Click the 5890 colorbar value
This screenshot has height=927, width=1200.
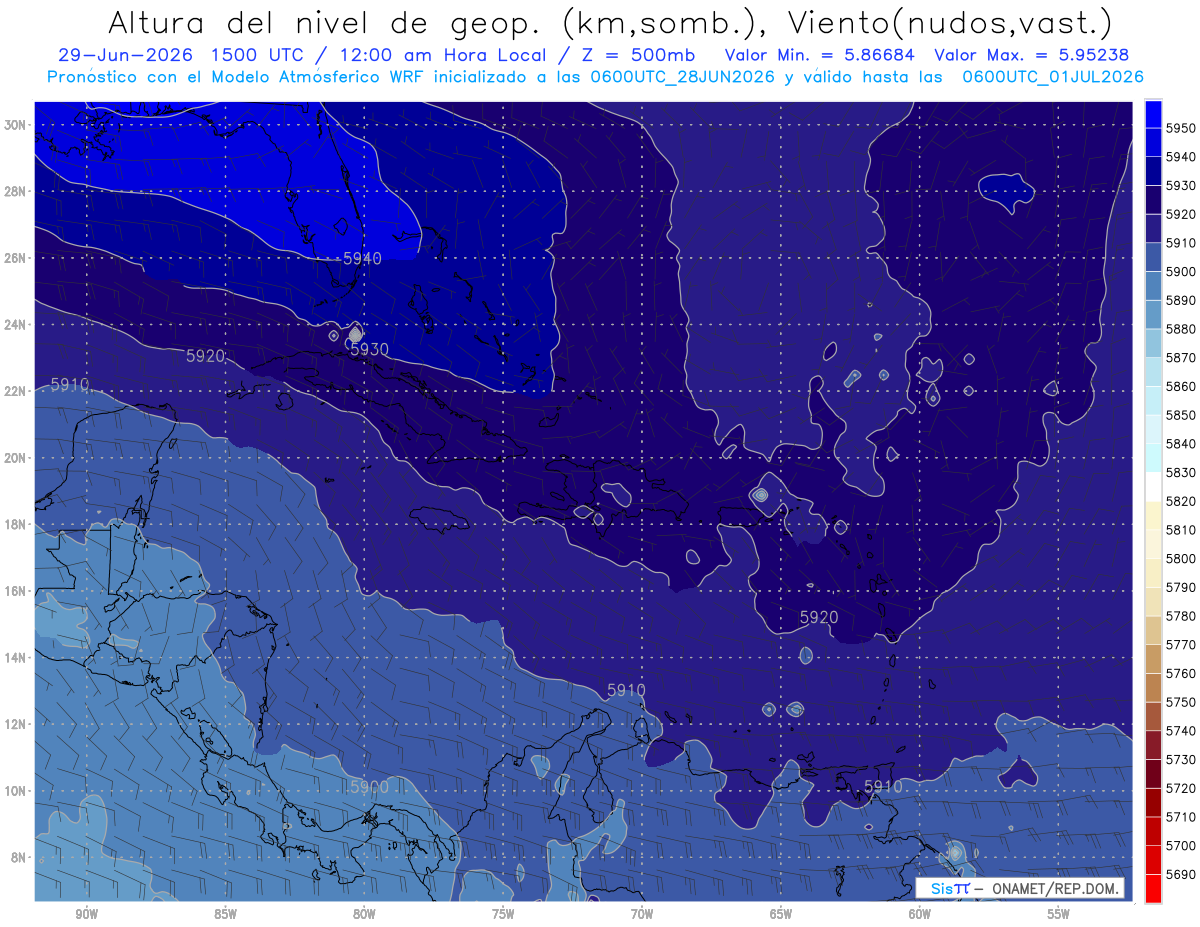point(1181,300)
